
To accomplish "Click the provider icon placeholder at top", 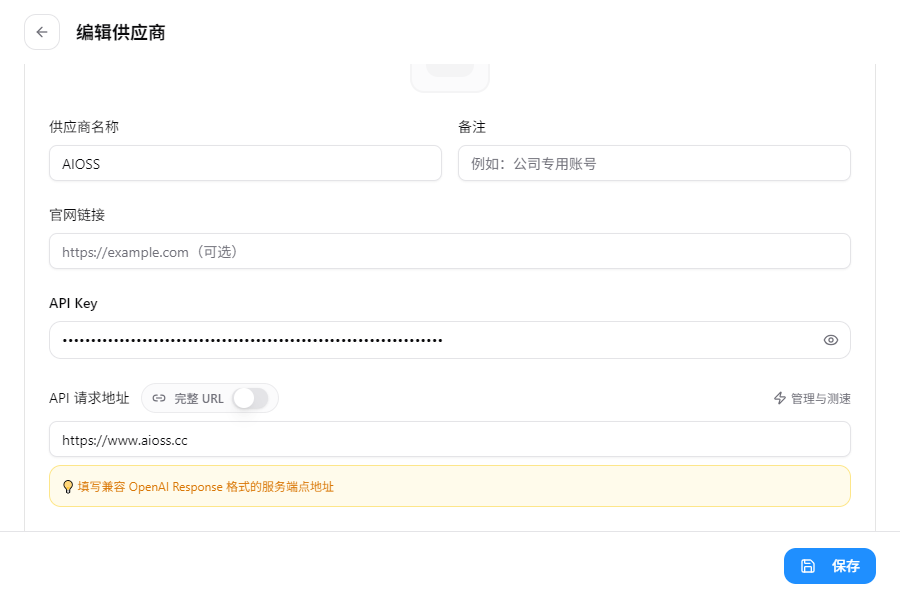I will [x=450, y=78].
